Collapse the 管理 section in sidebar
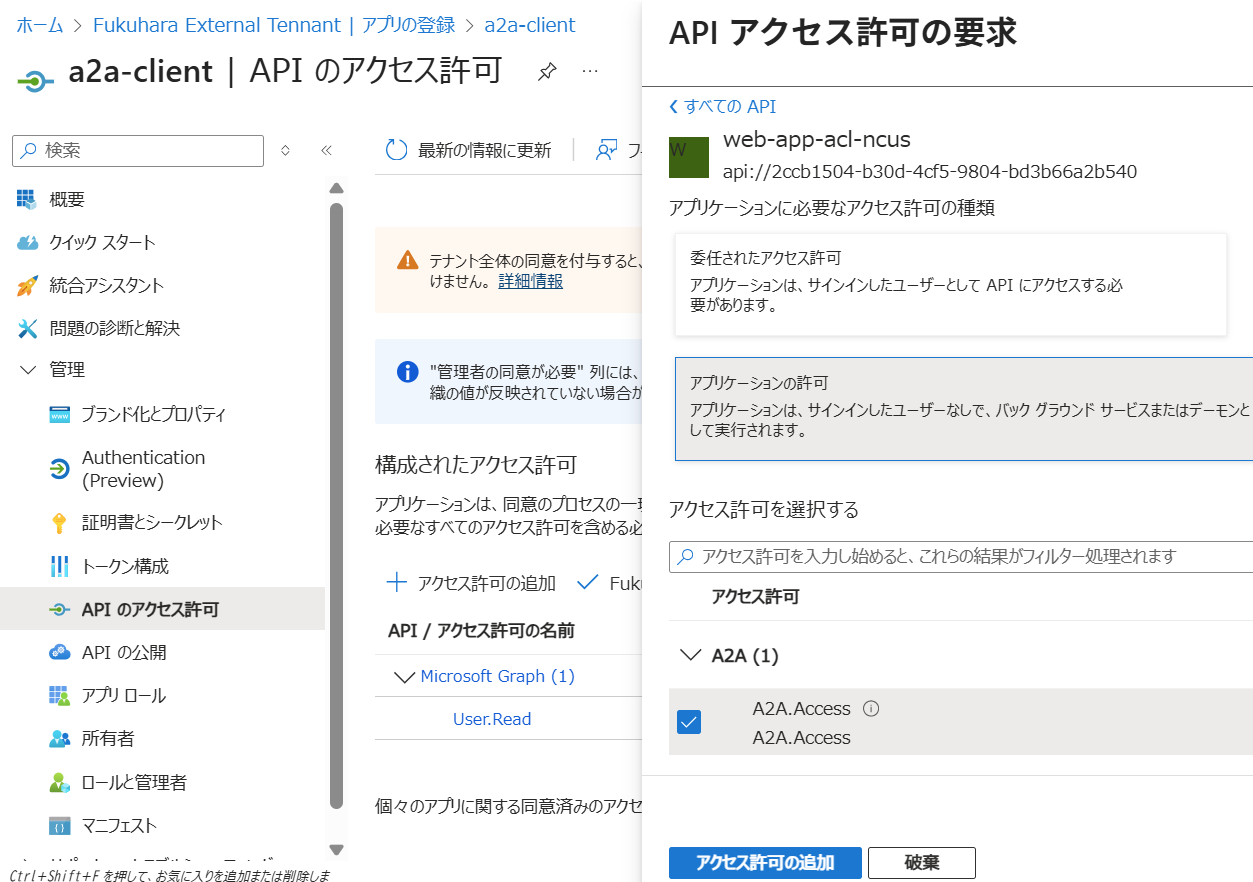Screen dimensions: 1253x882 point(28,370)
